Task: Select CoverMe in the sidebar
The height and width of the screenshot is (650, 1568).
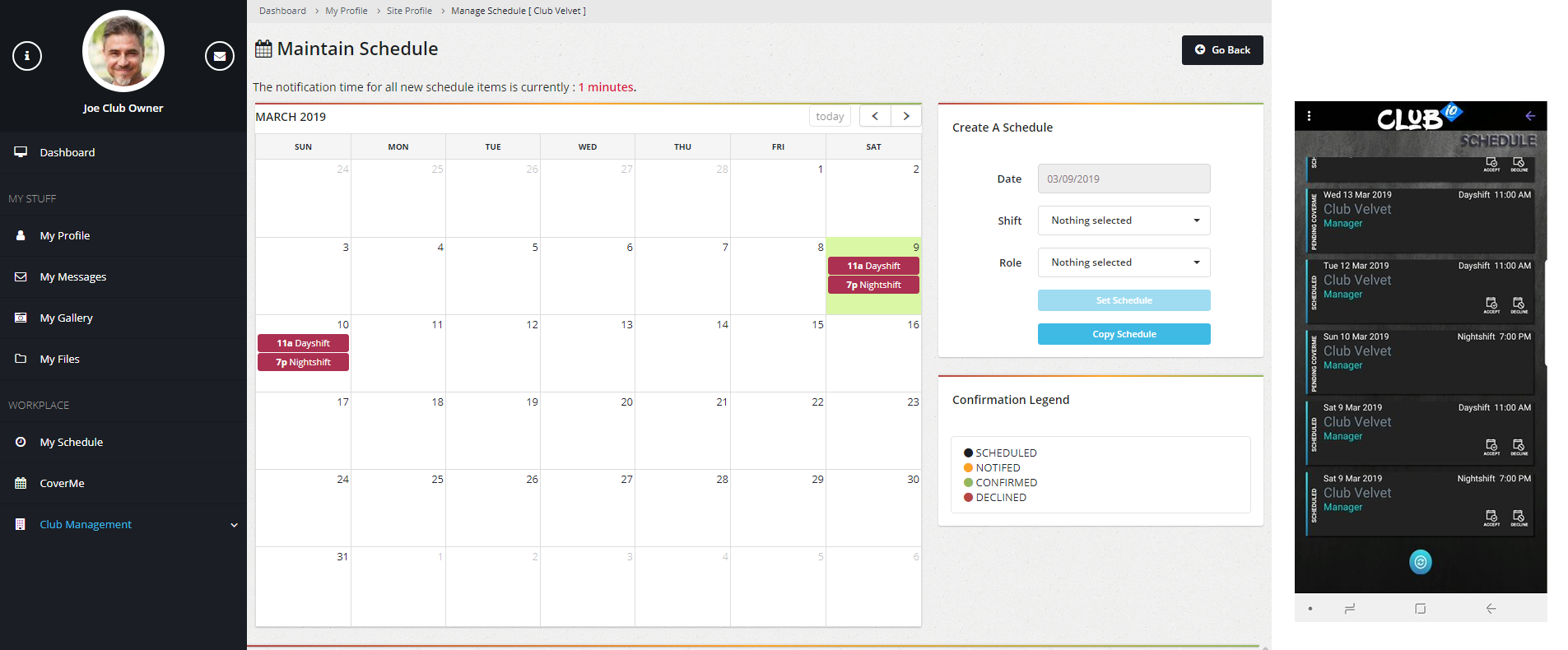Action: point(63,483)
